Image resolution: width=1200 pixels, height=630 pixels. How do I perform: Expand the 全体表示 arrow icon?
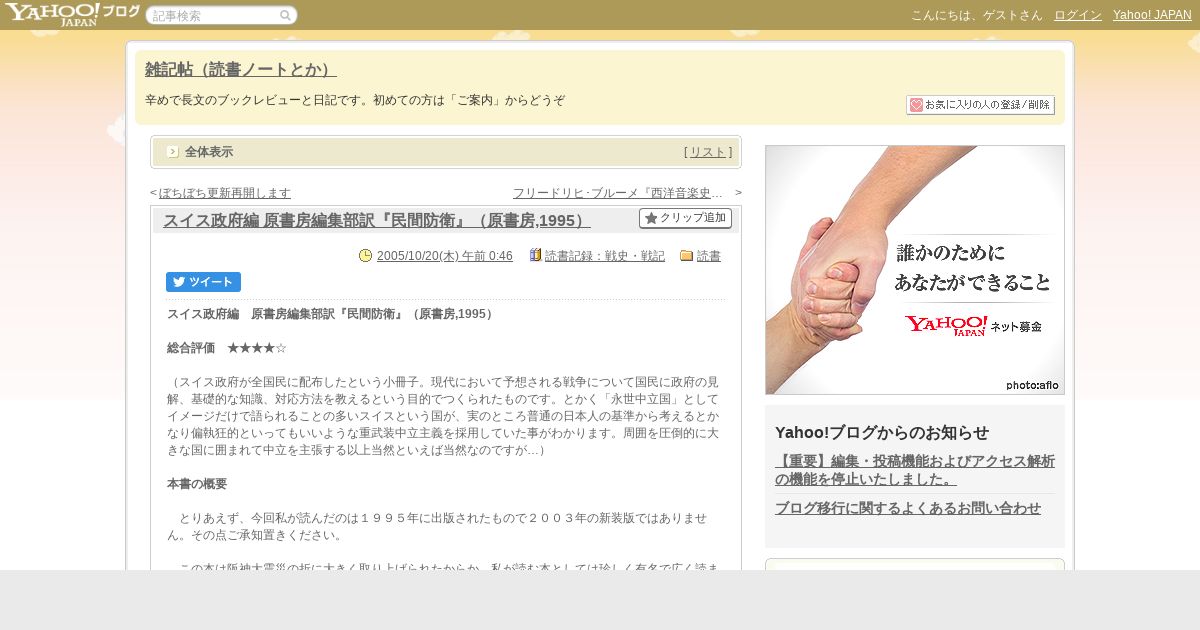coord(173,152)
